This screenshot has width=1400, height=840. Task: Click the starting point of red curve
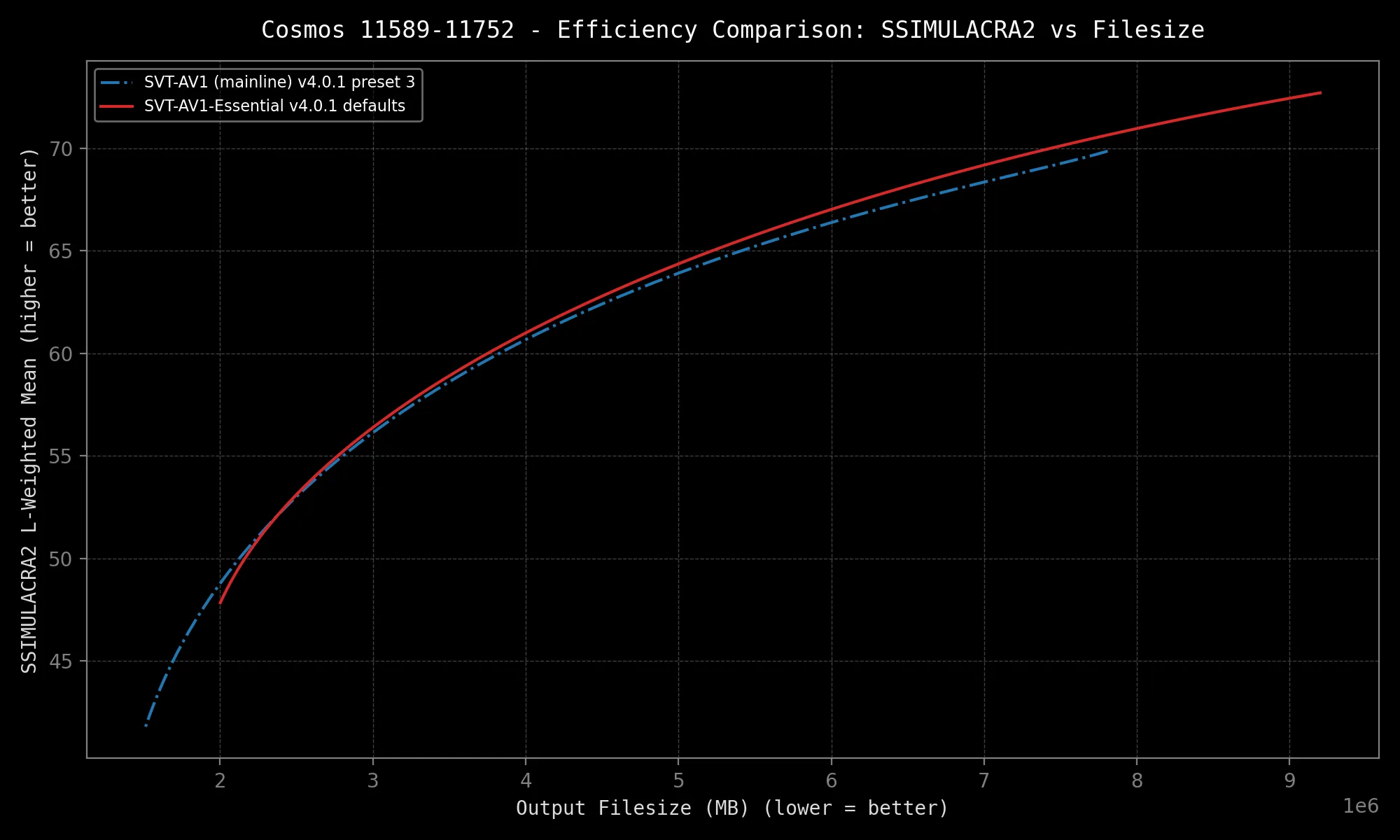(220, 603)
